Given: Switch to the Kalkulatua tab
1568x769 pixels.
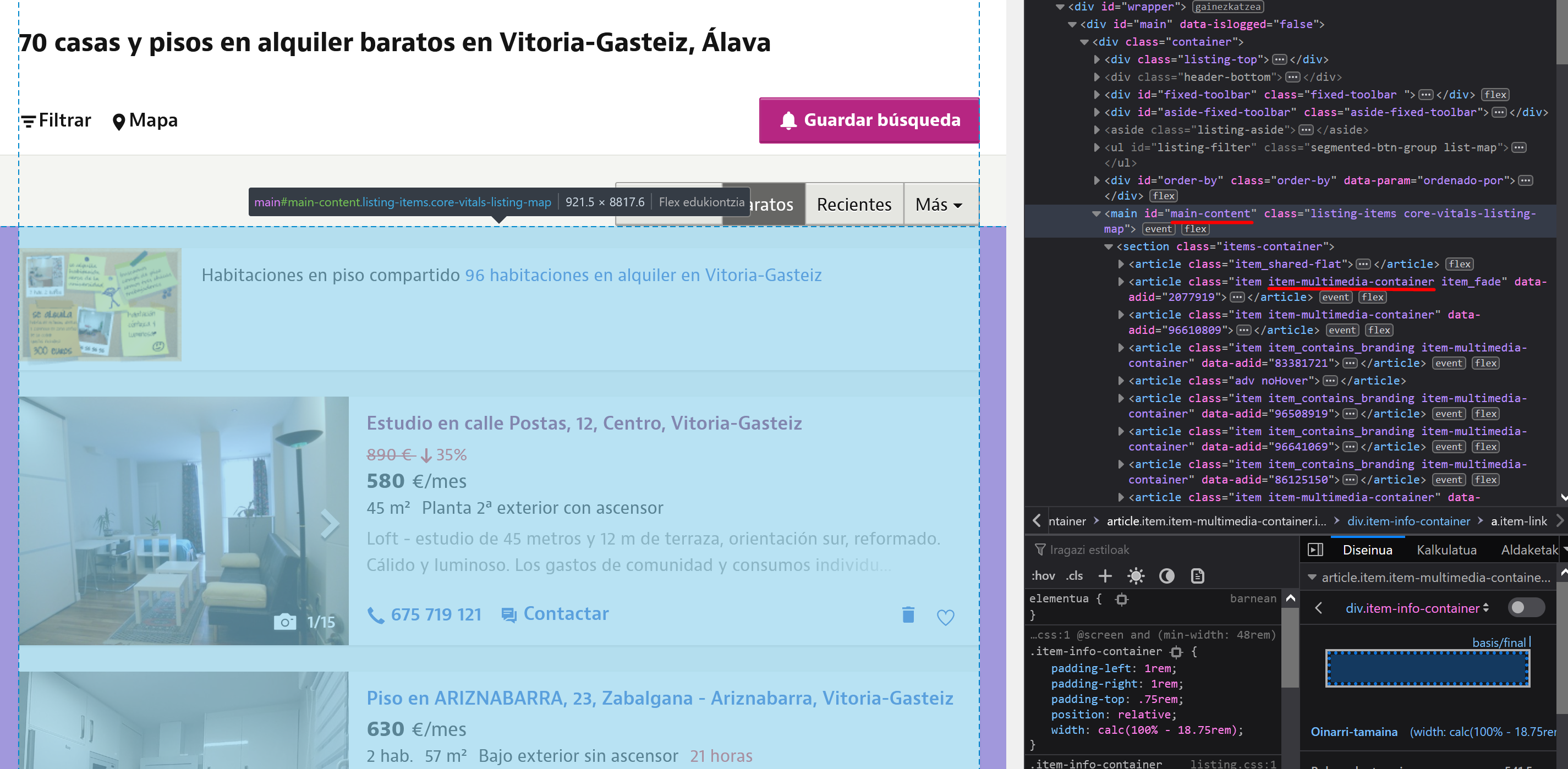Looking at the screenshot, I should pos(1446,550).
